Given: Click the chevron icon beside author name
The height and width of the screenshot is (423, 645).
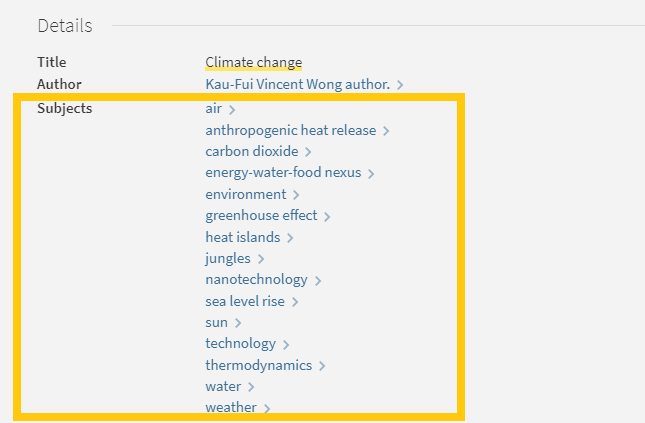Looking at the screenshot, I should tap(400, 85).
